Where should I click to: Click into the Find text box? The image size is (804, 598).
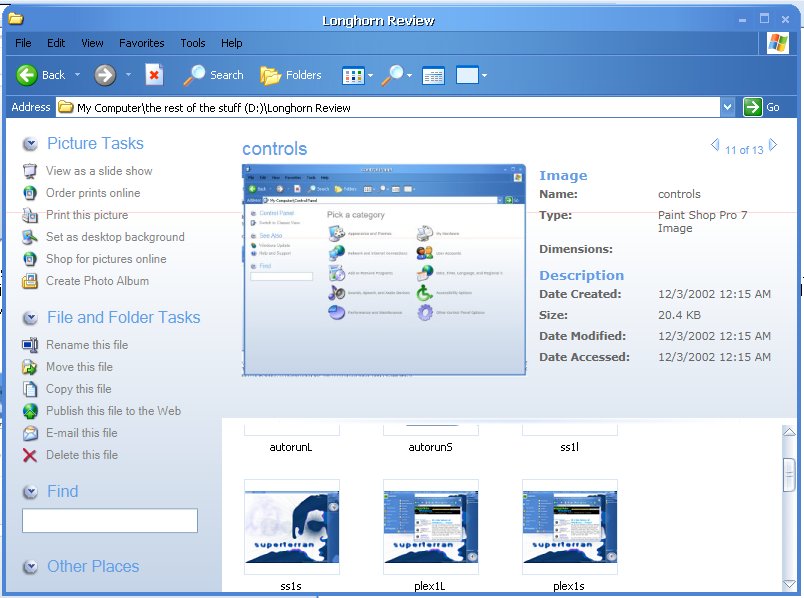point(110,521)
